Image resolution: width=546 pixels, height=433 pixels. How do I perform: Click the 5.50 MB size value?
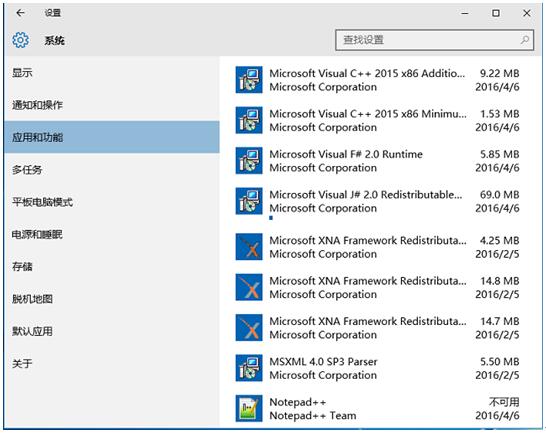(x=500, y=362)
